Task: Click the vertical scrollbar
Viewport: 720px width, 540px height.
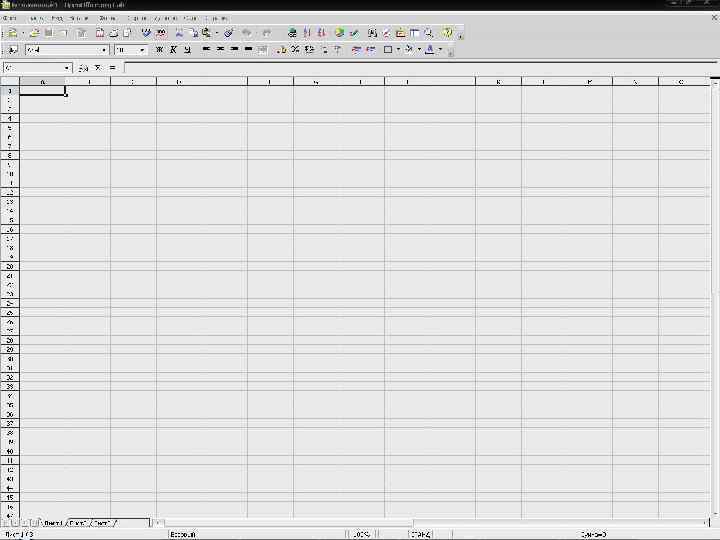Action: point(714,298)
